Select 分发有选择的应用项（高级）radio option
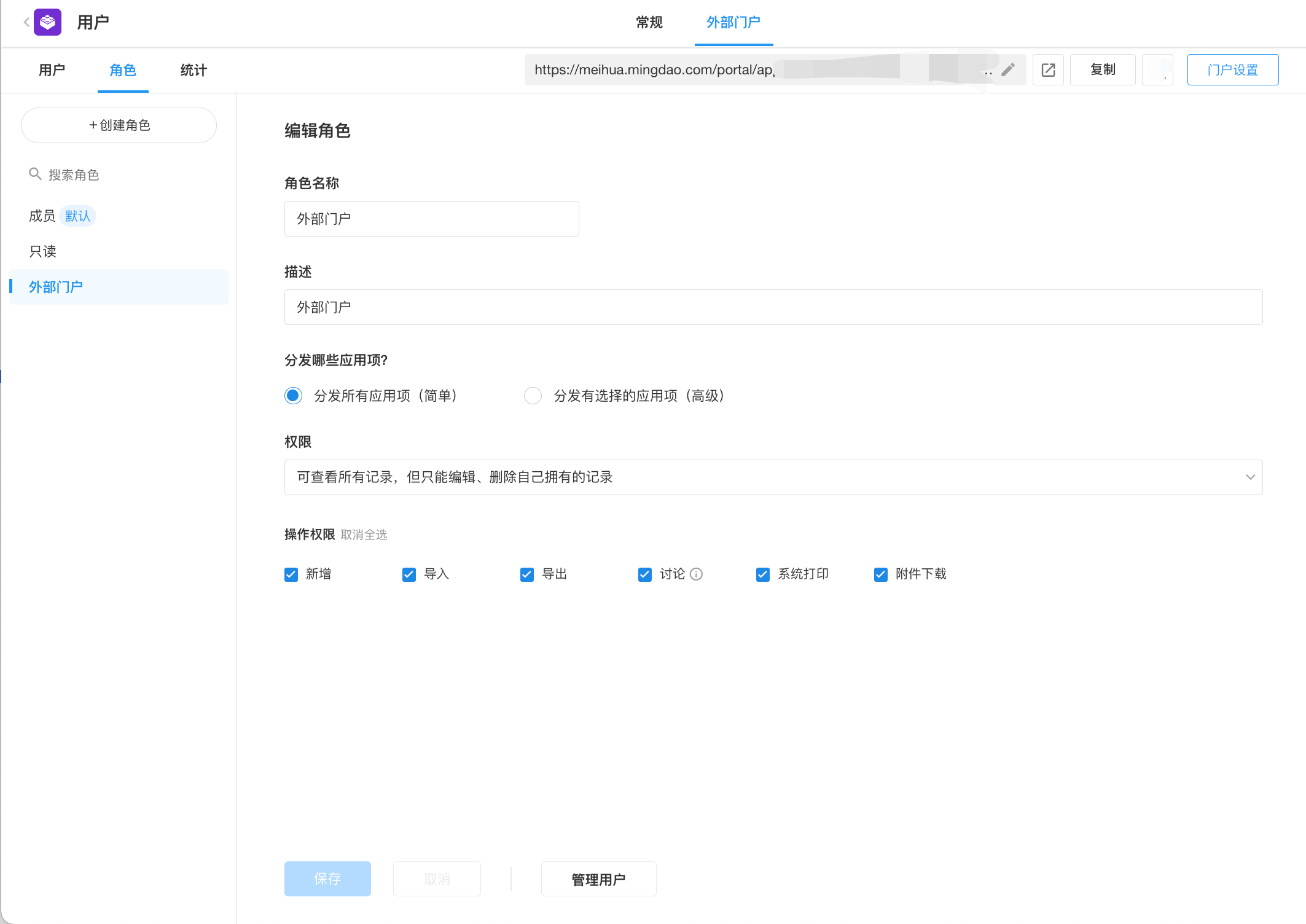 [533, 396]
